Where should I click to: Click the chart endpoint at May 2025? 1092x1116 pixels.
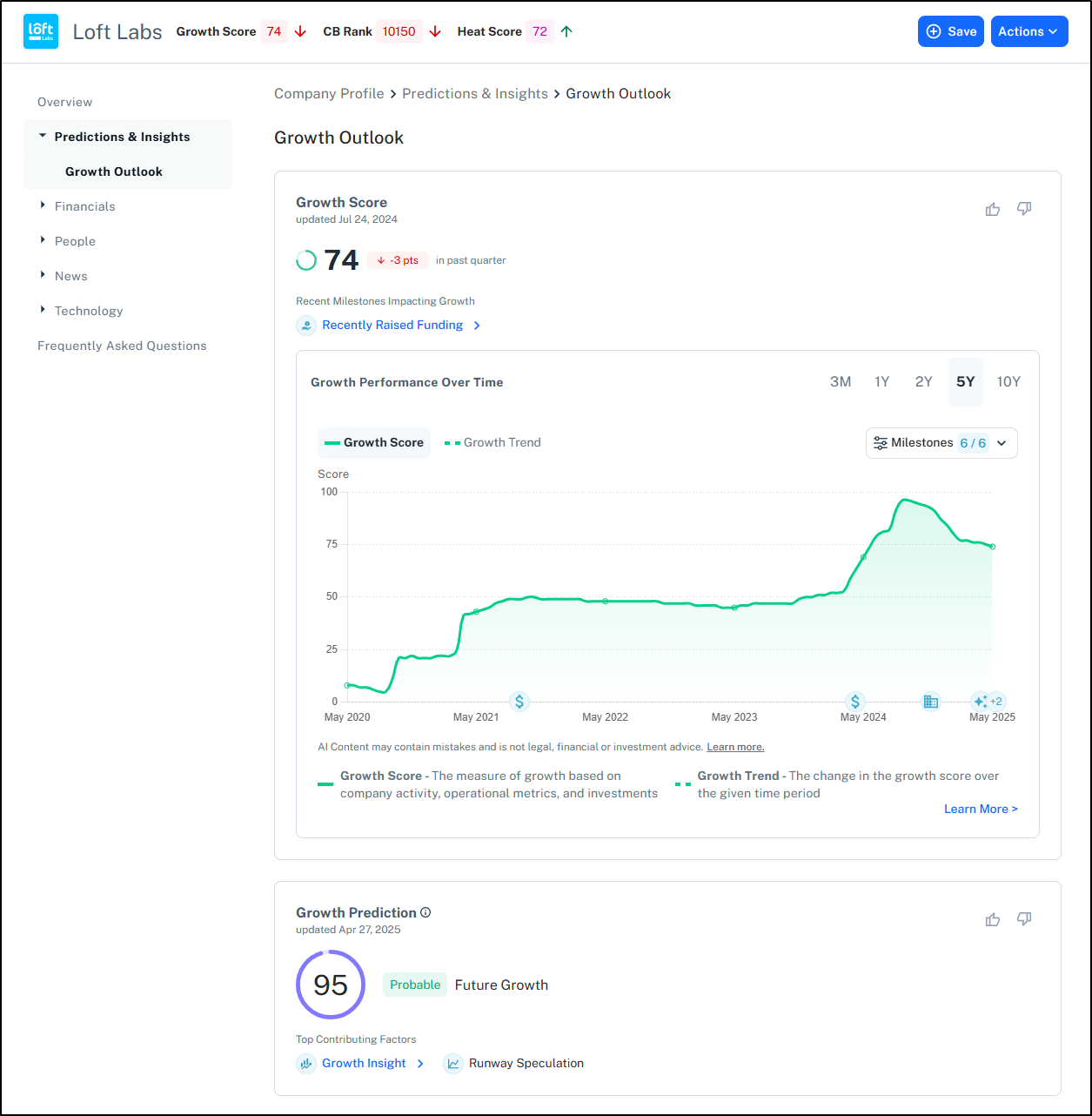click(993, 547)
